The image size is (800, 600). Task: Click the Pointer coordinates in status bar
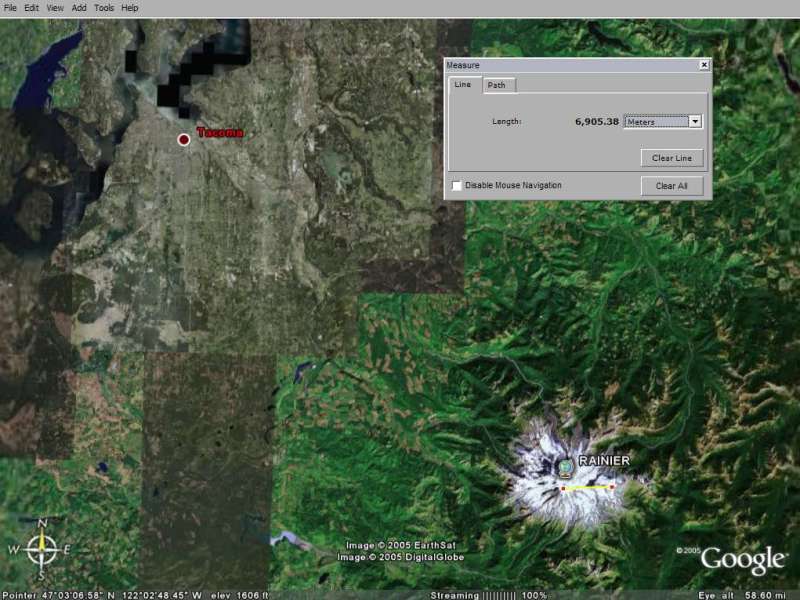point(102,595)
